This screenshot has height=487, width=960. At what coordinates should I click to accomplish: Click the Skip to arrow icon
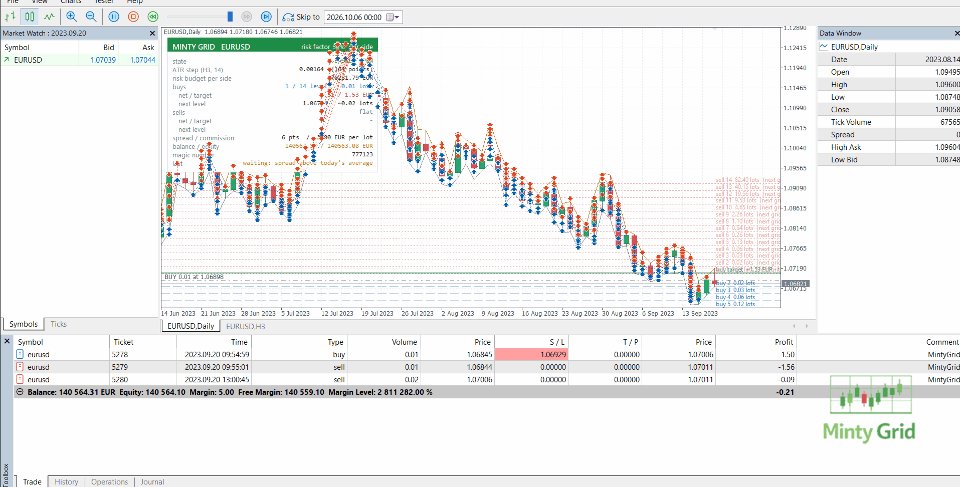click(x=288, y=17)
